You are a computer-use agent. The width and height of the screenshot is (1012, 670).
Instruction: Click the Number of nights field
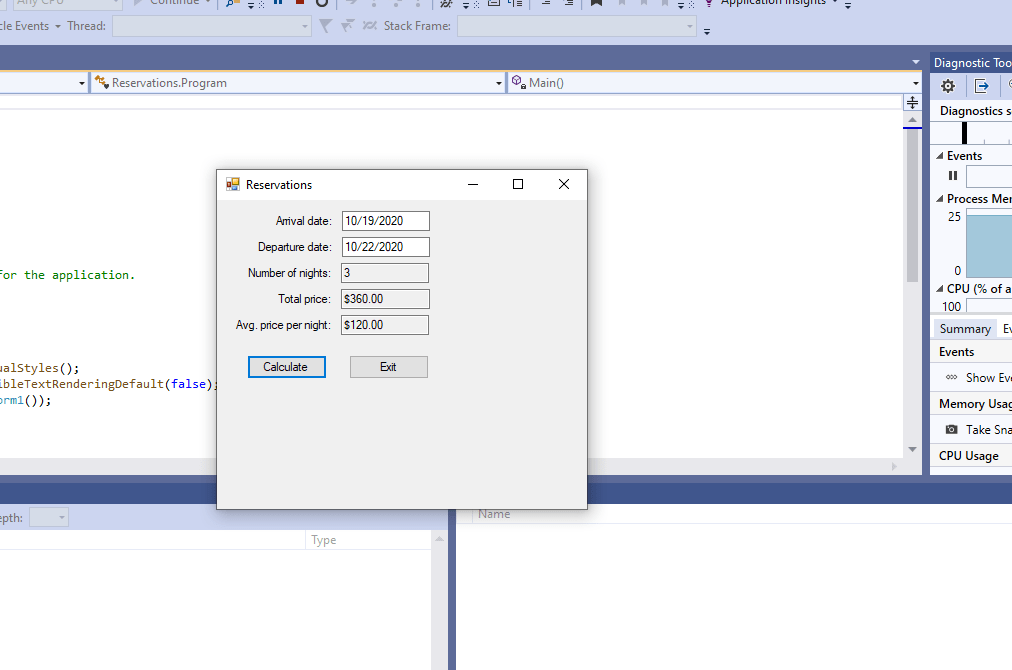click(385, 273)
